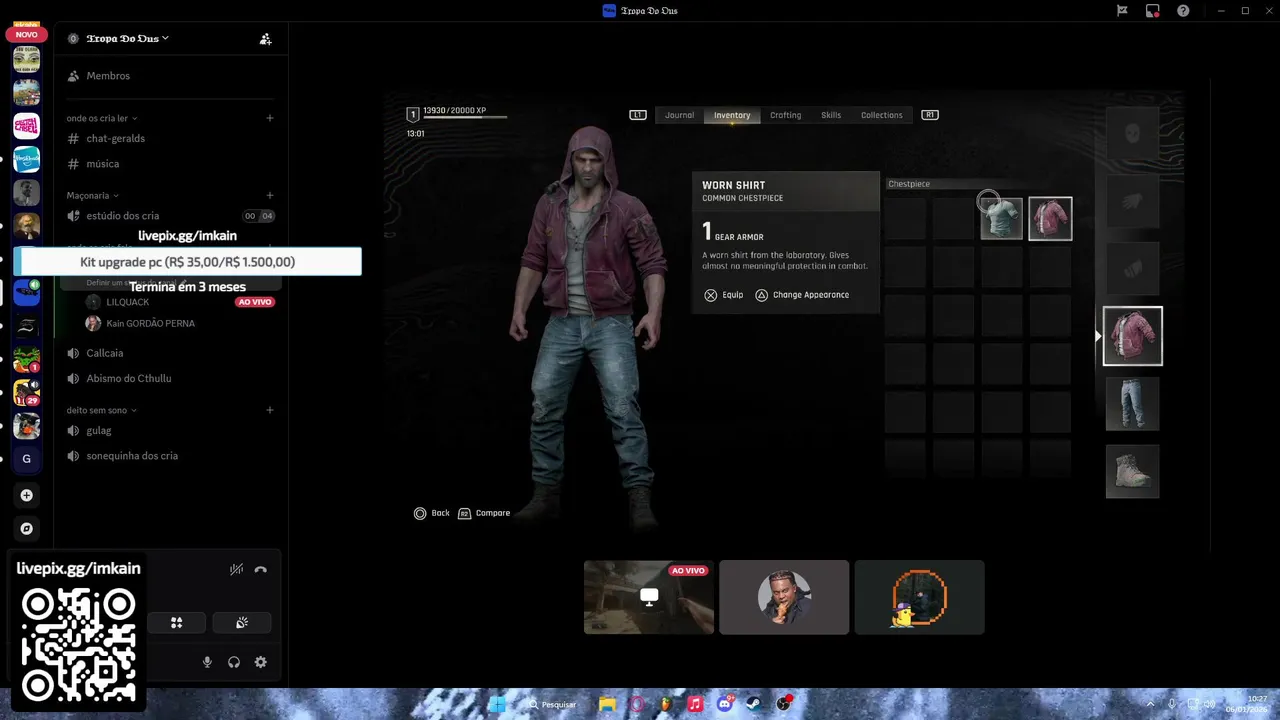Toggle microphone mute
Screen dimensions: 1280x720
[x=208, y=662]
